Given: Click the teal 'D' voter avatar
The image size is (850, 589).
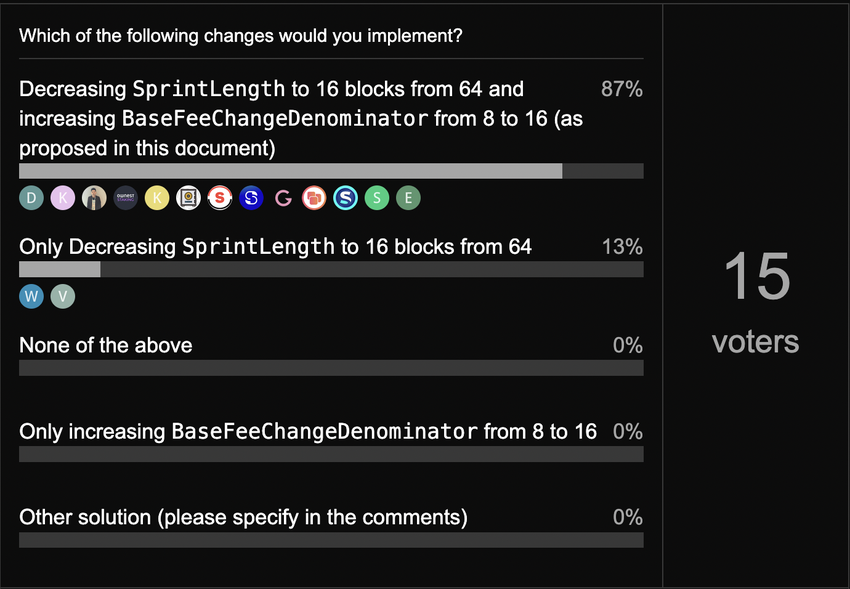Looking at the screenshot, I should [31, 198].
